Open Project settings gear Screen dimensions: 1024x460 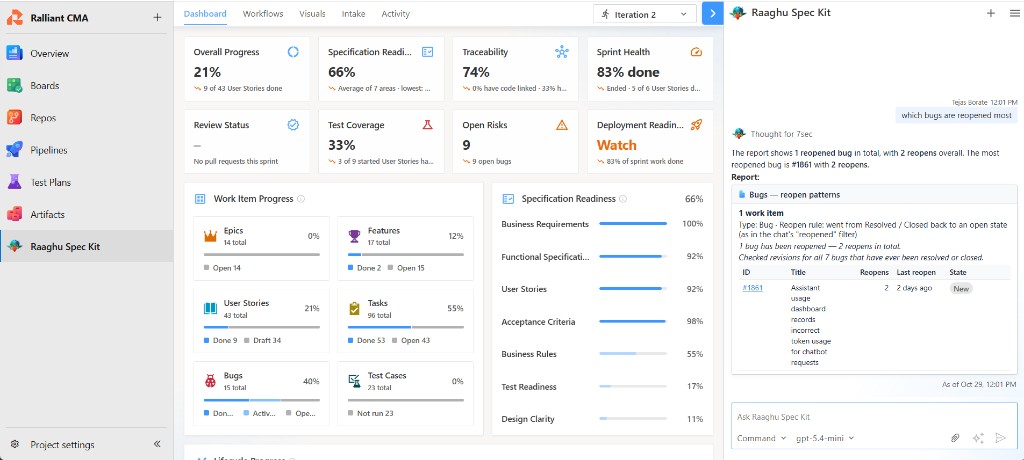pos(14,444)
